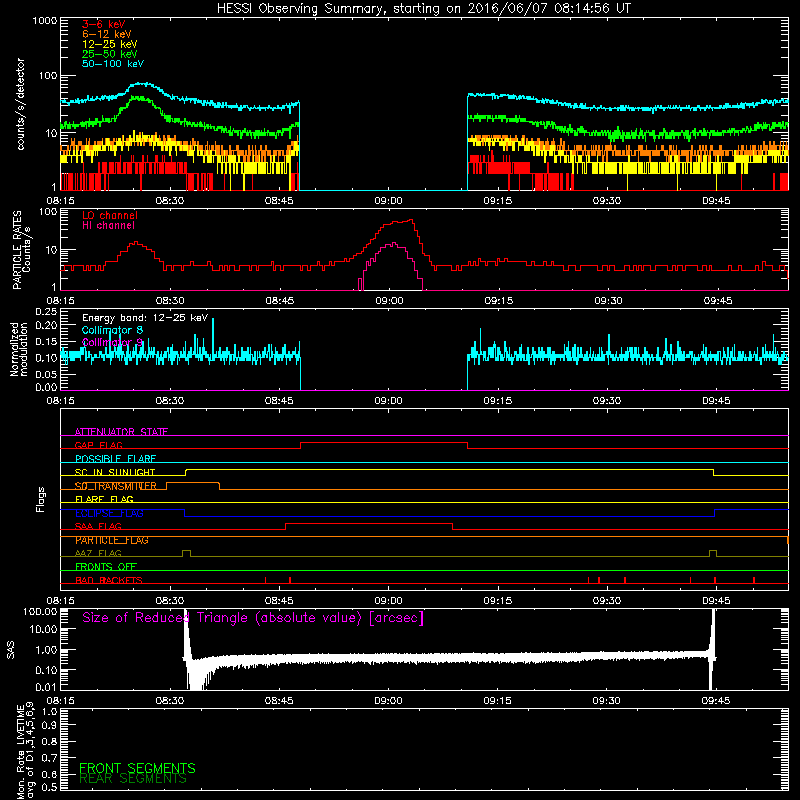
Task: Click the raised SC_TRANSMITTER segment
Action: point(193,483)
